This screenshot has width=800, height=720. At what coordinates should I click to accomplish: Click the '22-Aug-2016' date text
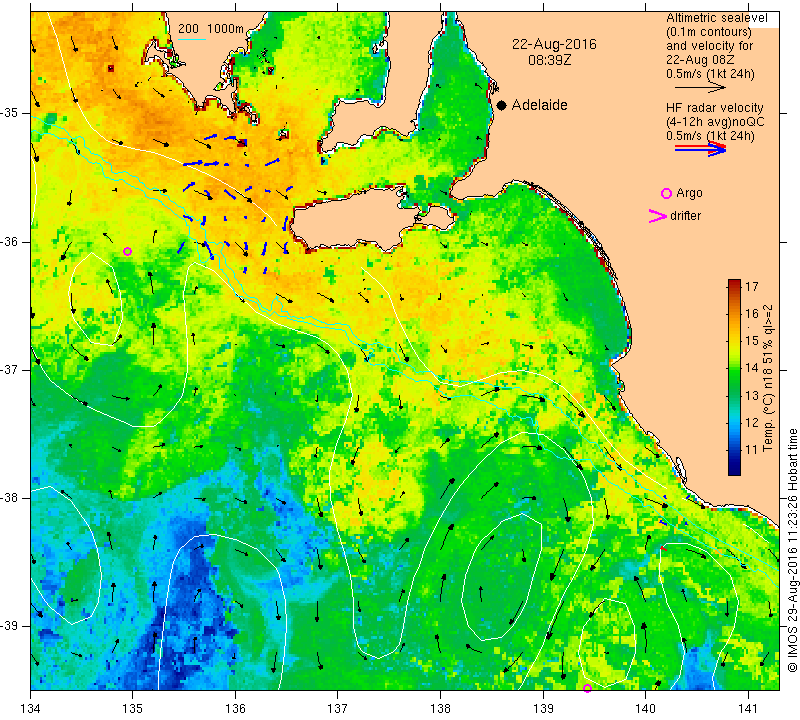554,44
